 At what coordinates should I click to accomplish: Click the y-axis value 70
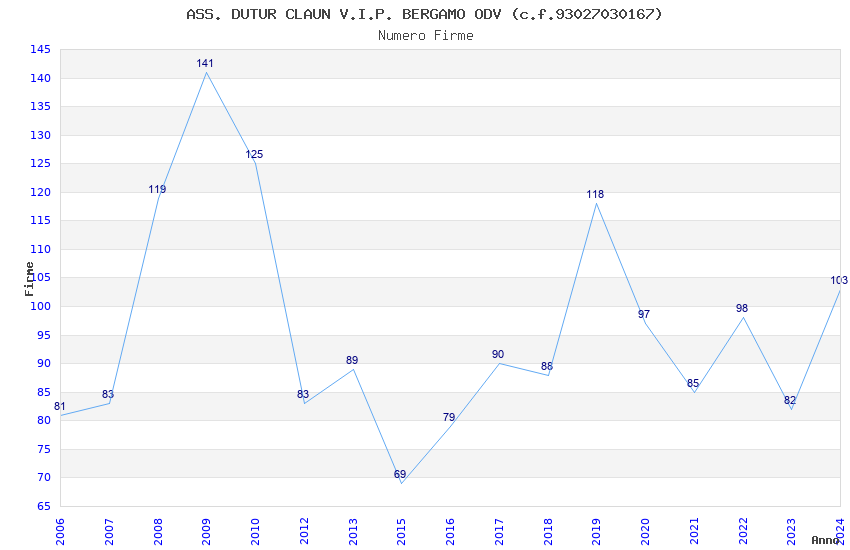[x=44, y=478]
